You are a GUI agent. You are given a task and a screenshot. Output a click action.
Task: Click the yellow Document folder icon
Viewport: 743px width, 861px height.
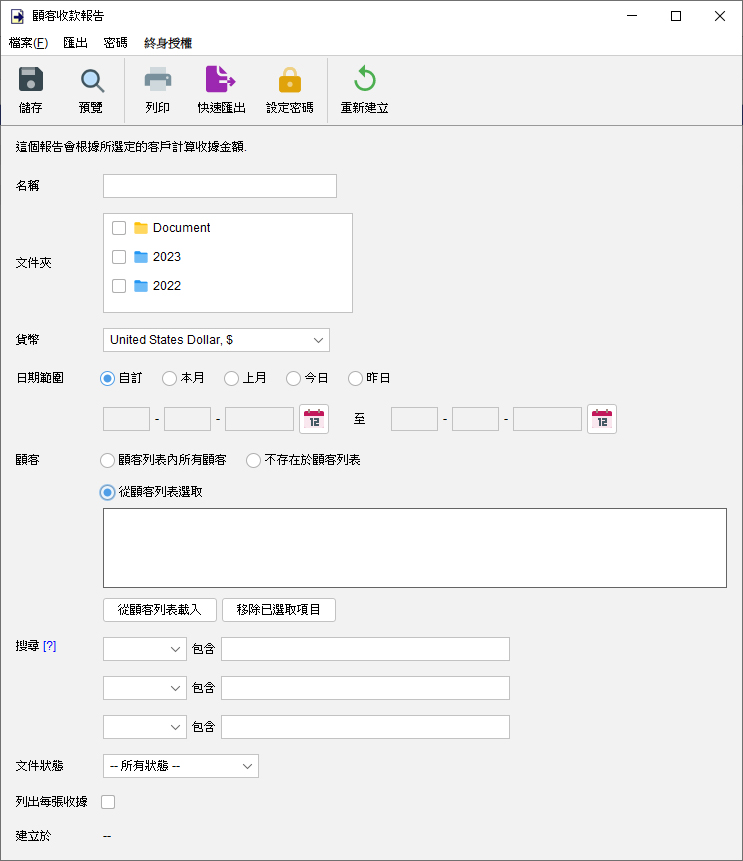(x=141, y=228)
